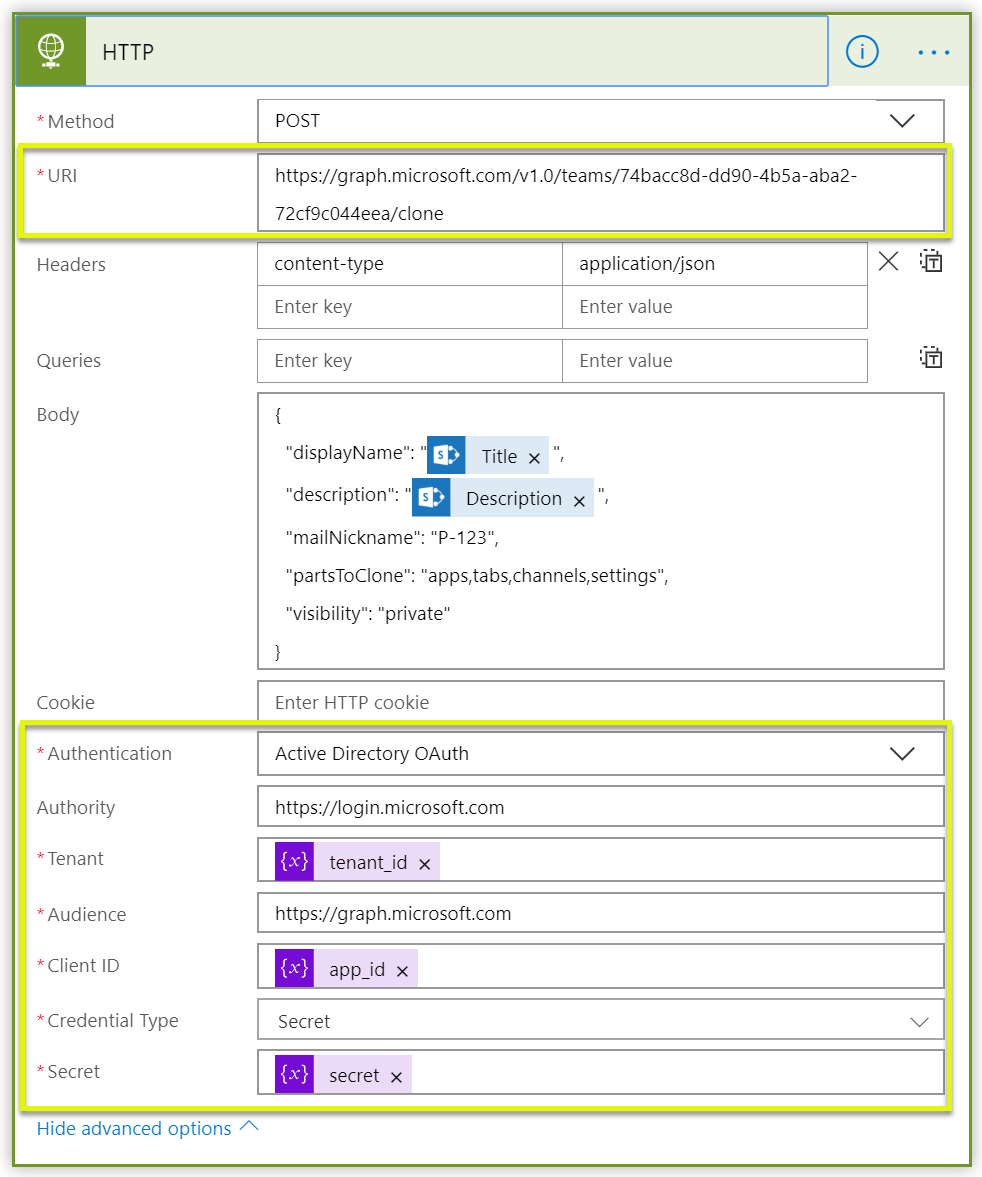Viewport: 982px width, 1177px height.
Task: Remove the tenant_id variable token
Action: pos(424,865)
